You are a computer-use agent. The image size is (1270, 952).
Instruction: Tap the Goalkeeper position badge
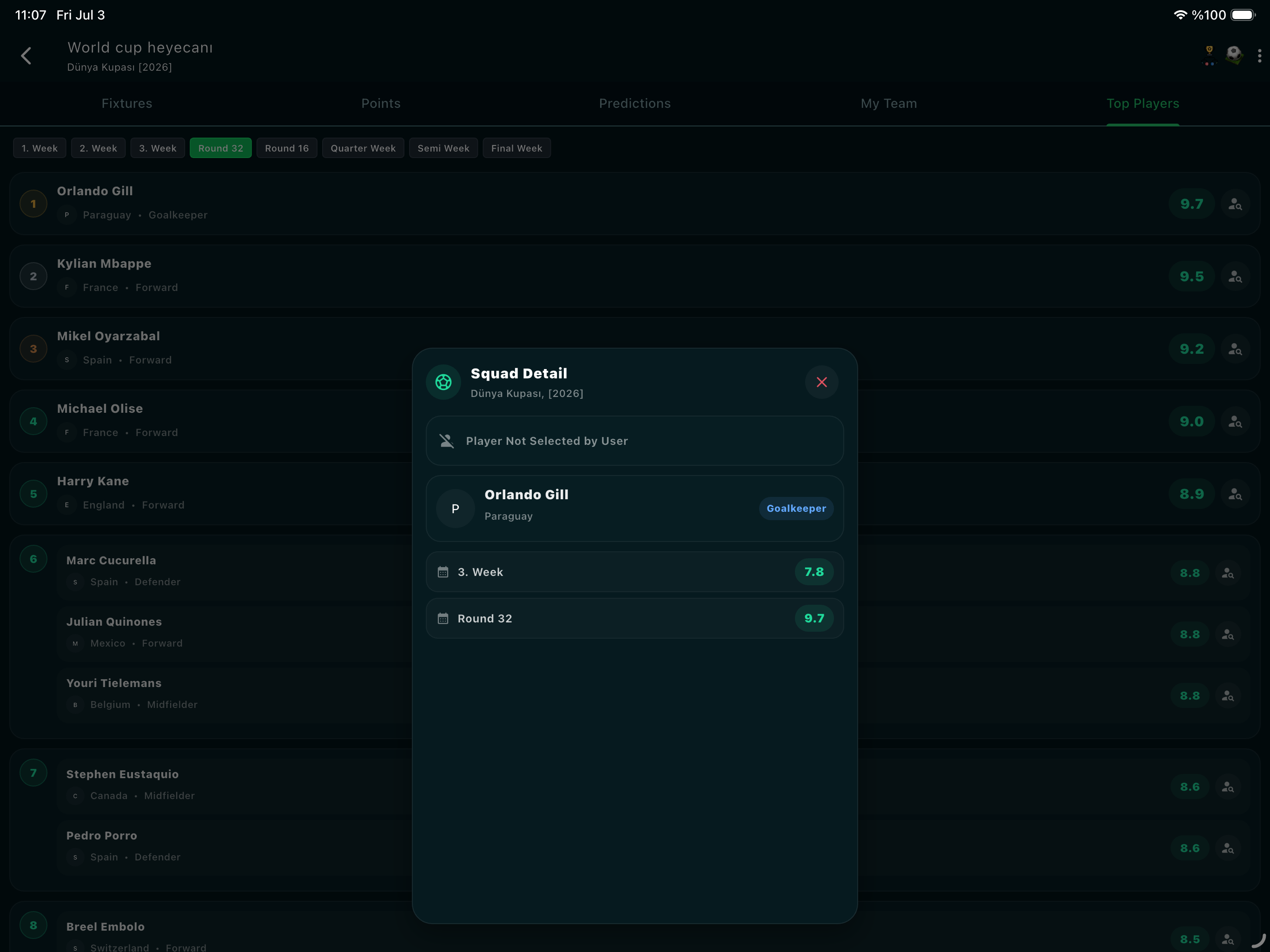tap(796, 508)
